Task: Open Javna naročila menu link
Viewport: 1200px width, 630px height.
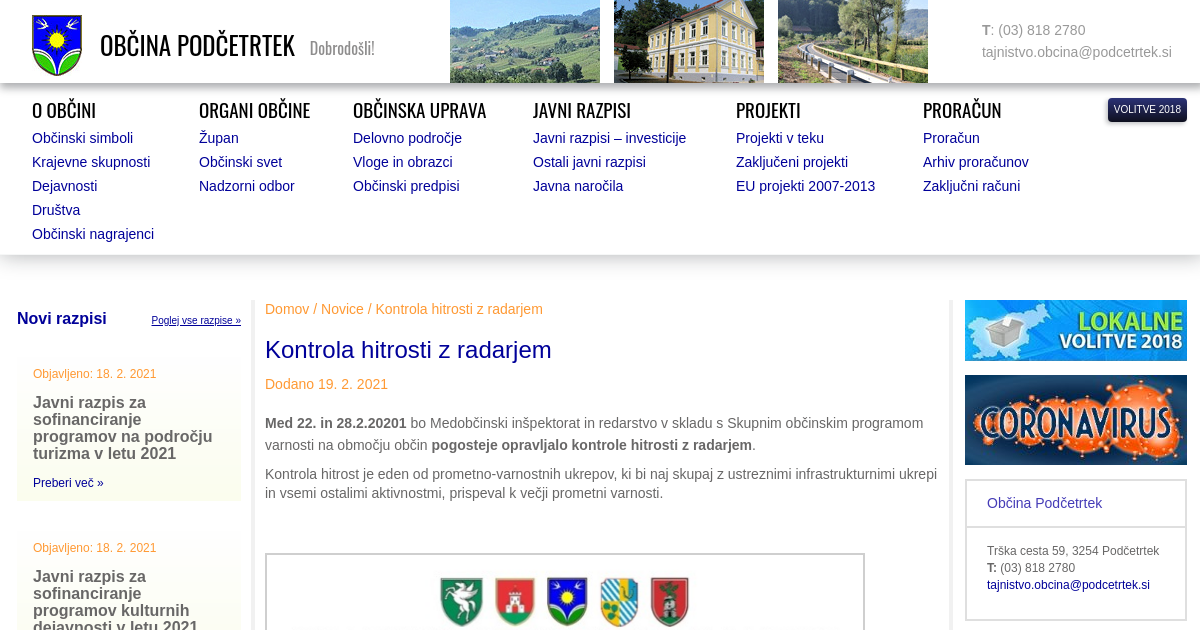Action: [577, 186]
